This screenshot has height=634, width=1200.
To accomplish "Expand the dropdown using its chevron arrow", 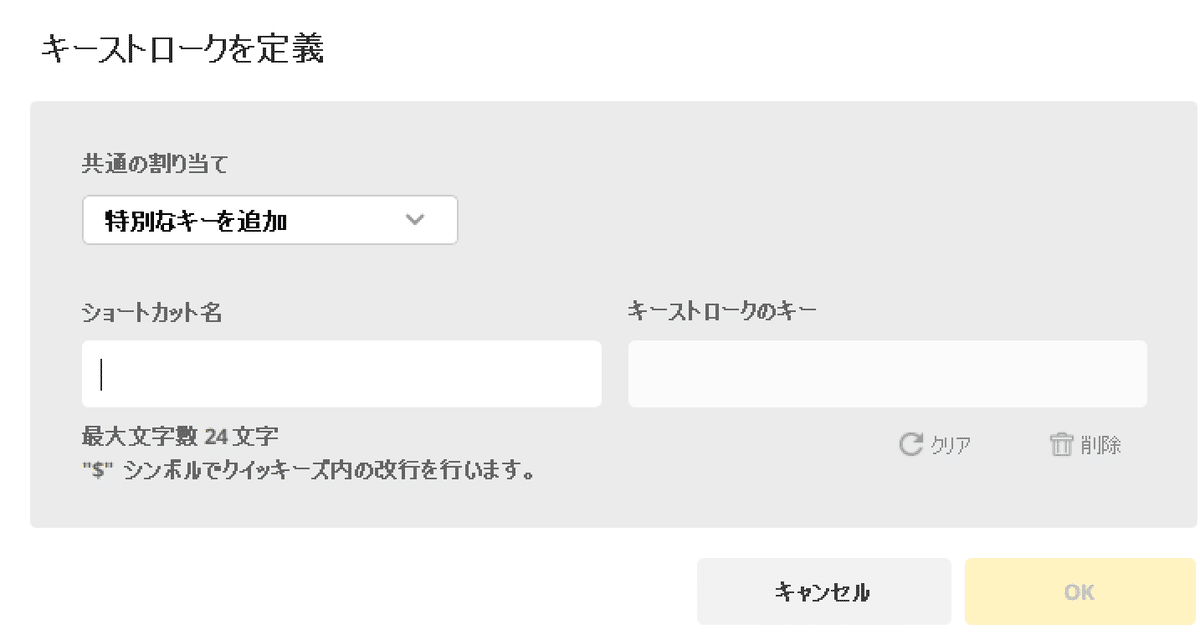I will click(x=416, y=220).
